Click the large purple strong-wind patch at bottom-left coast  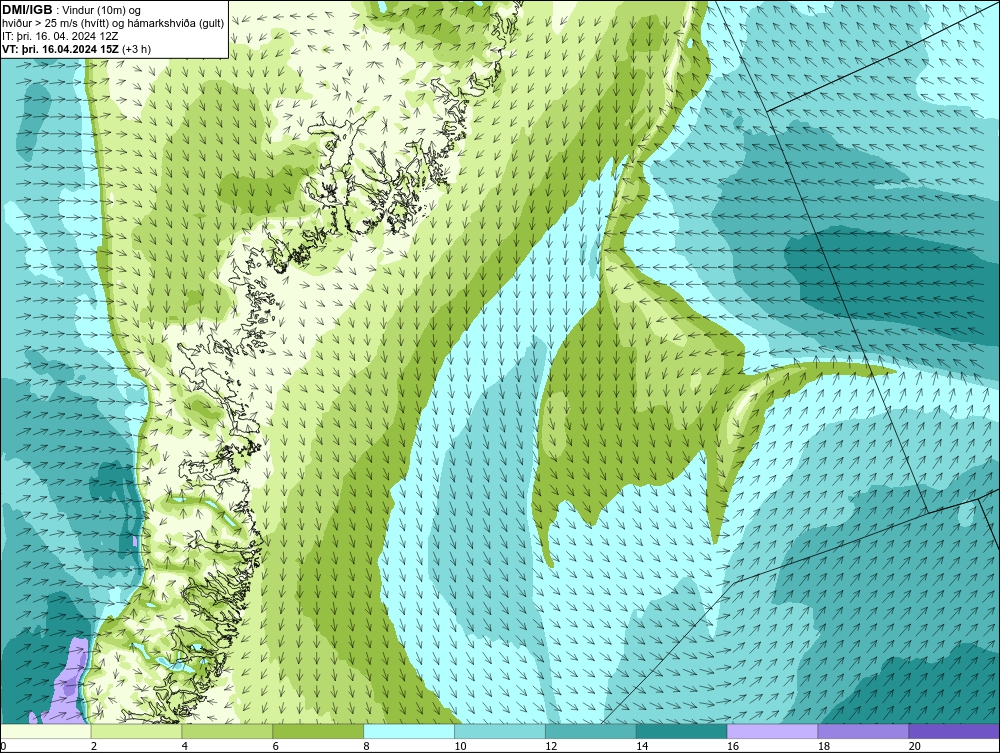pyautogui.click(x=67, y=682)
